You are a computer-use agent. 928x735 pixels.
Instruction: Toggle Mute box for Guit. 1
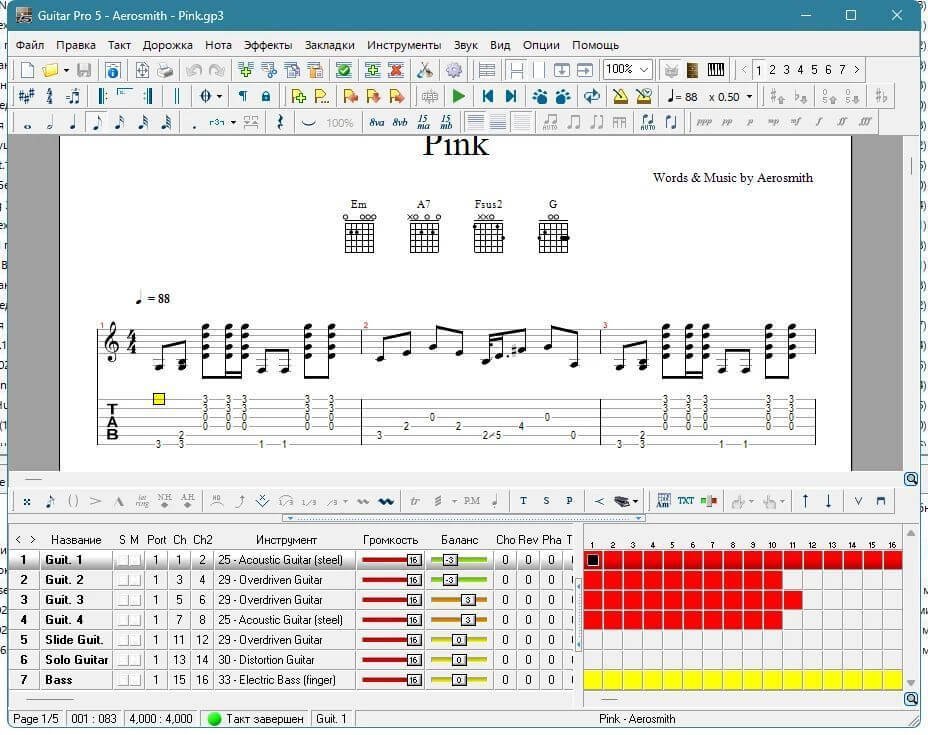tap(135, 560)
